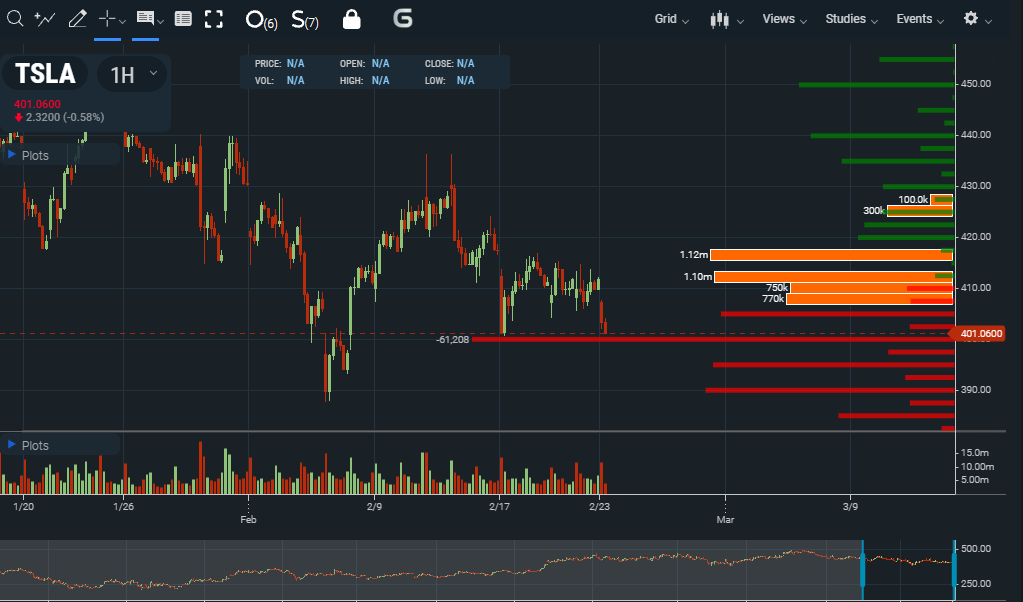Select the pencil drawing tool
Viewport: 1023px width, 602px height.
click(x=77, y=19)
